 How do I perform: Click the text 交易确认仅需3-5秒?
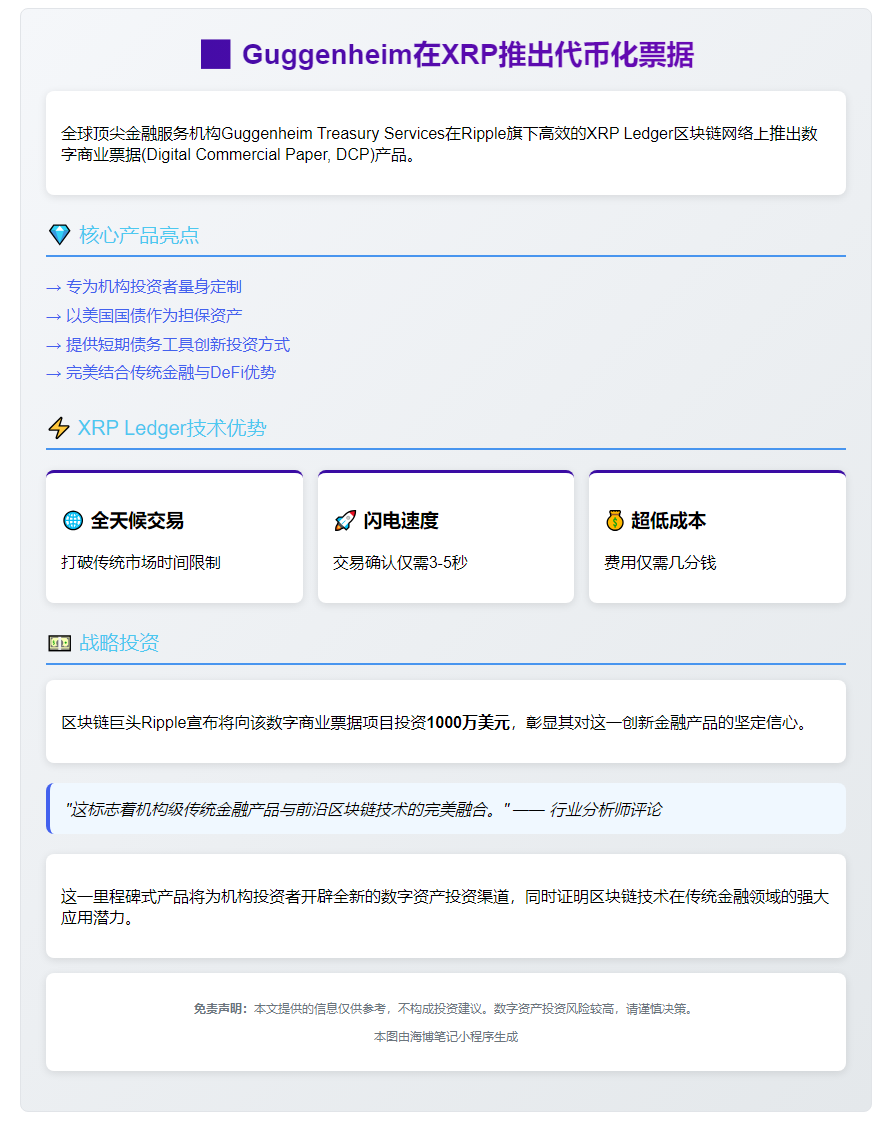coord(400,563)
